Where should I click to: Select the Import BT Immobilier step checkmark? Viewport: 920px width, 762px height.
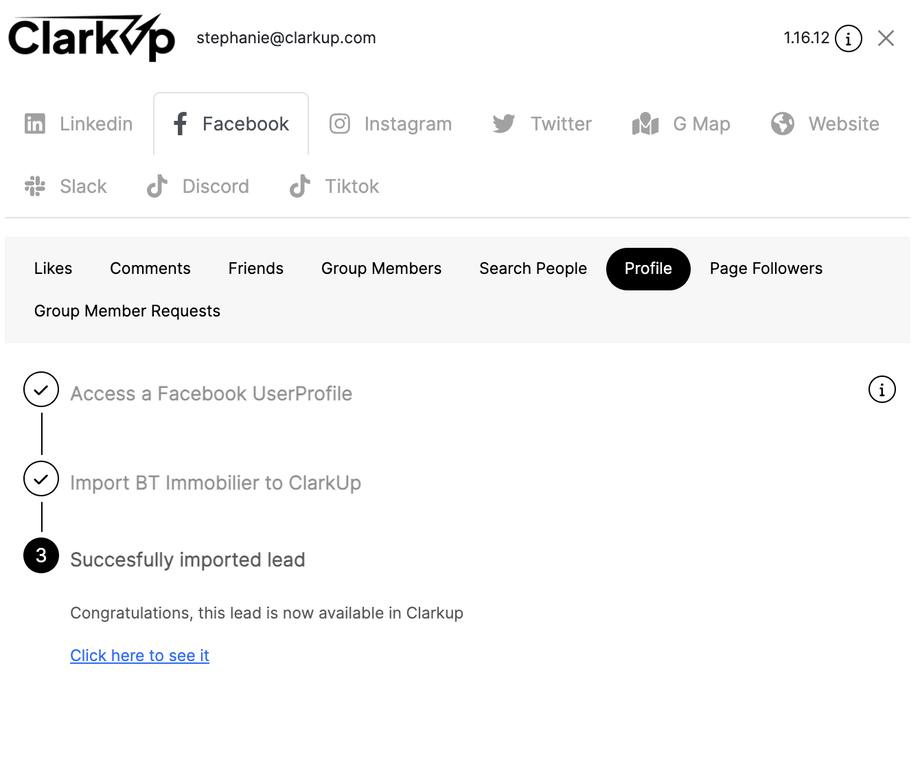[x=41, y=479]
